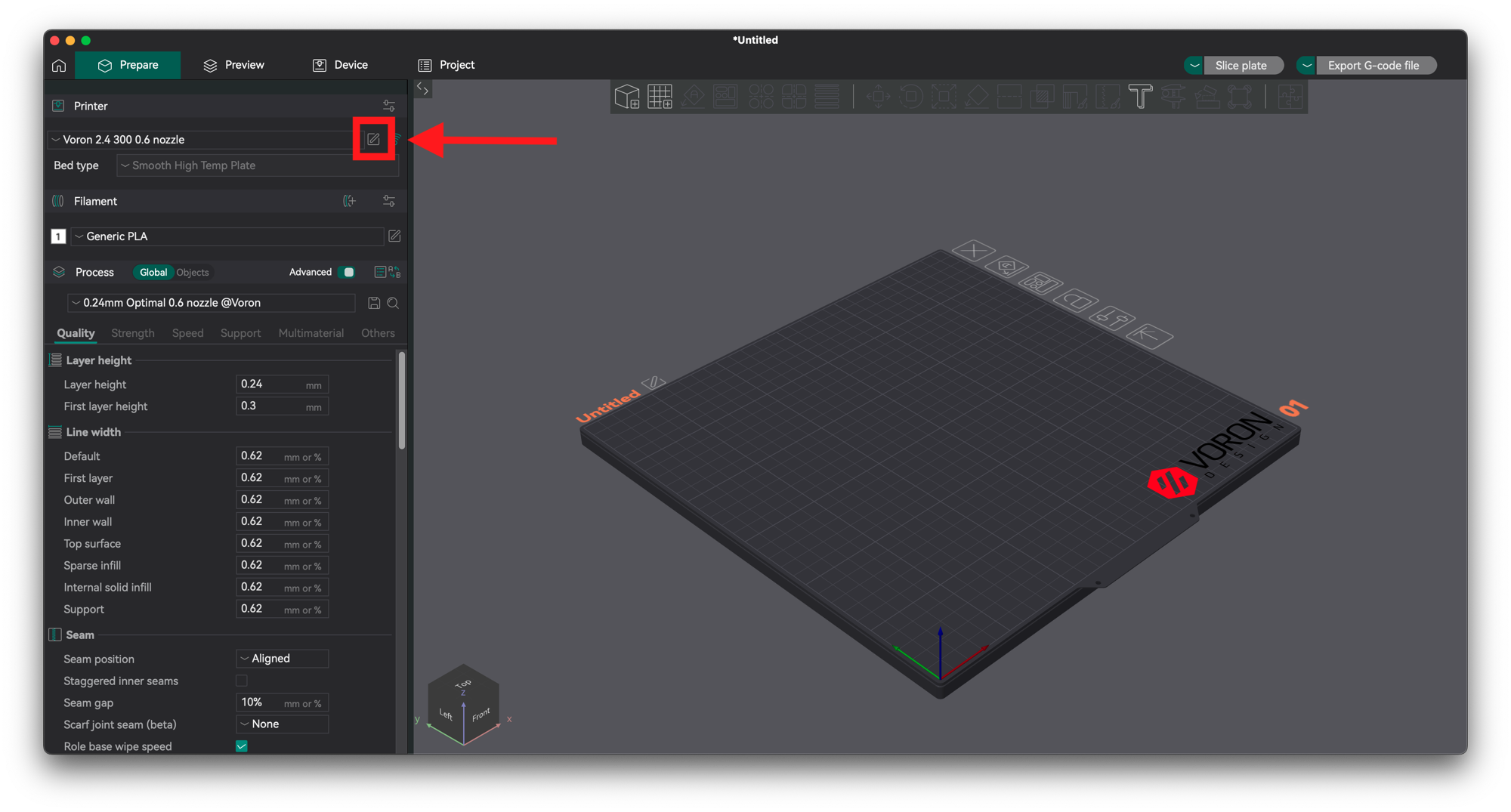
Task: Edit the Generic PLA filament preset
Action: pyautogui.click(x=394, y=236)
